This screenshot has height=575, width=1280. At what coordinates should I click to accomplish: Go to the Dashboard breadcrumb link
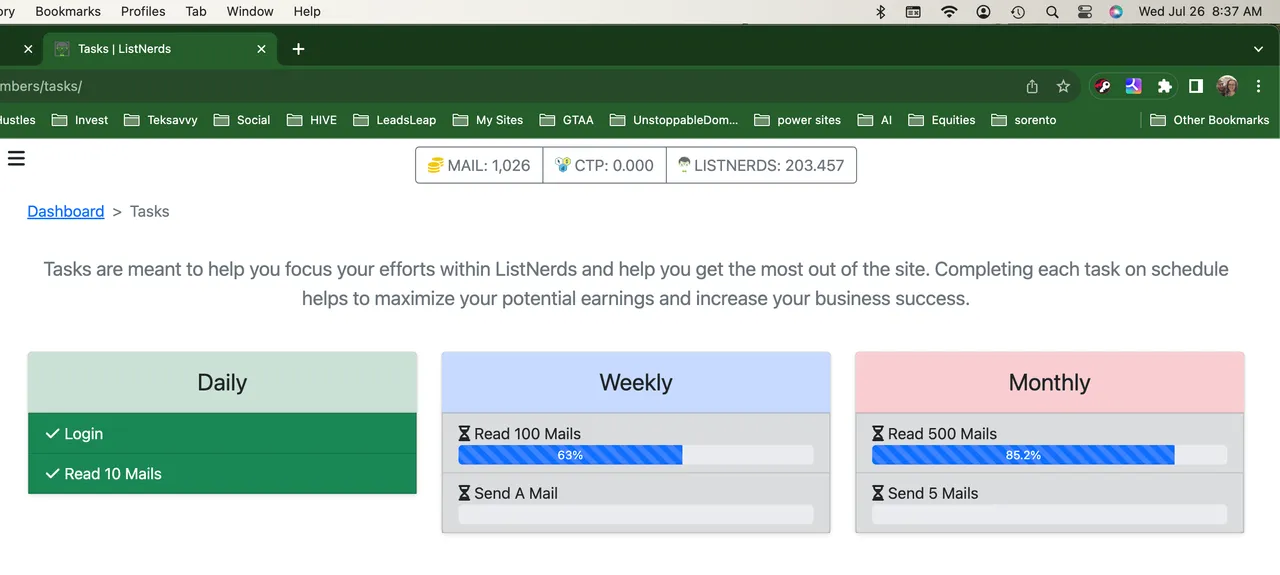[66, 211]
